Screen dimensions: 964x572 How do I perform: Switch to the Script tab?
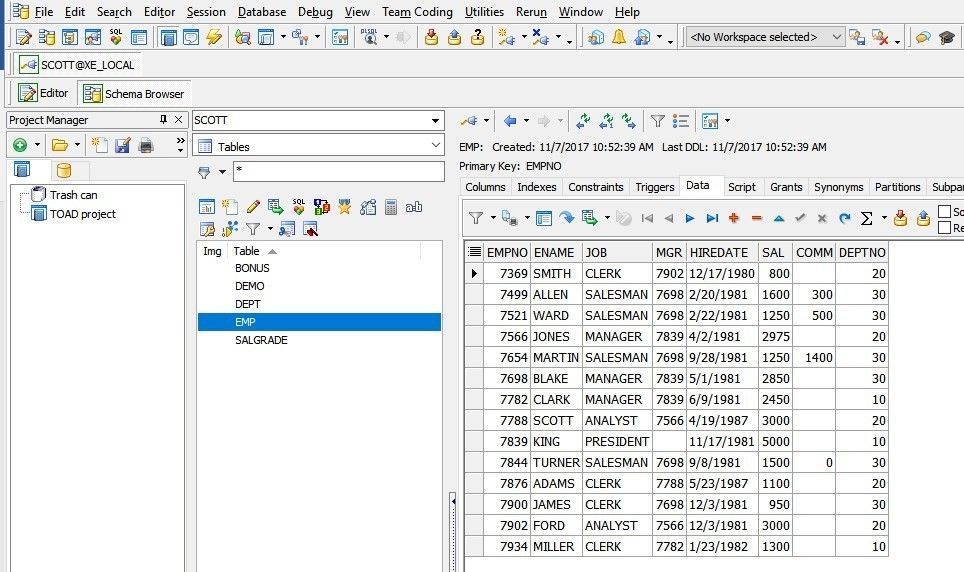741,187
